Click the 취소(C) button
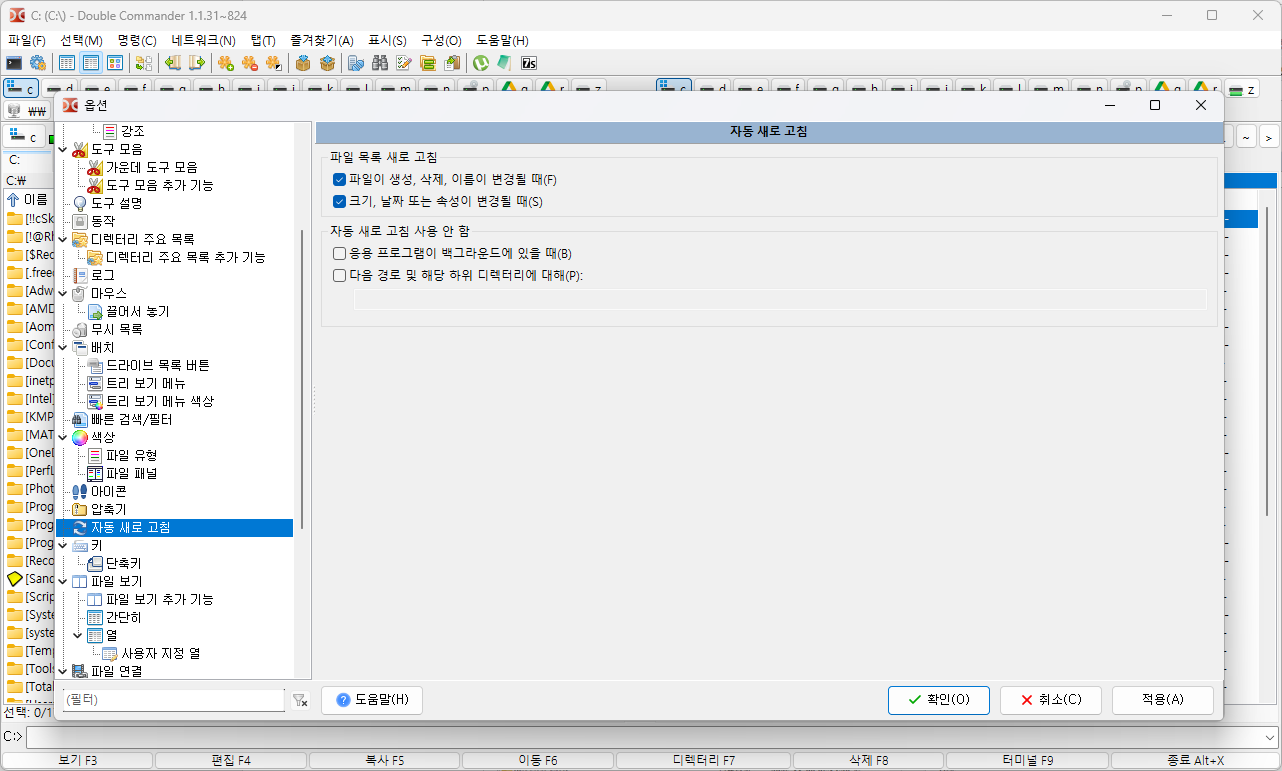This screenshot has width=1282, height=771. click(x=1051, y=700)
